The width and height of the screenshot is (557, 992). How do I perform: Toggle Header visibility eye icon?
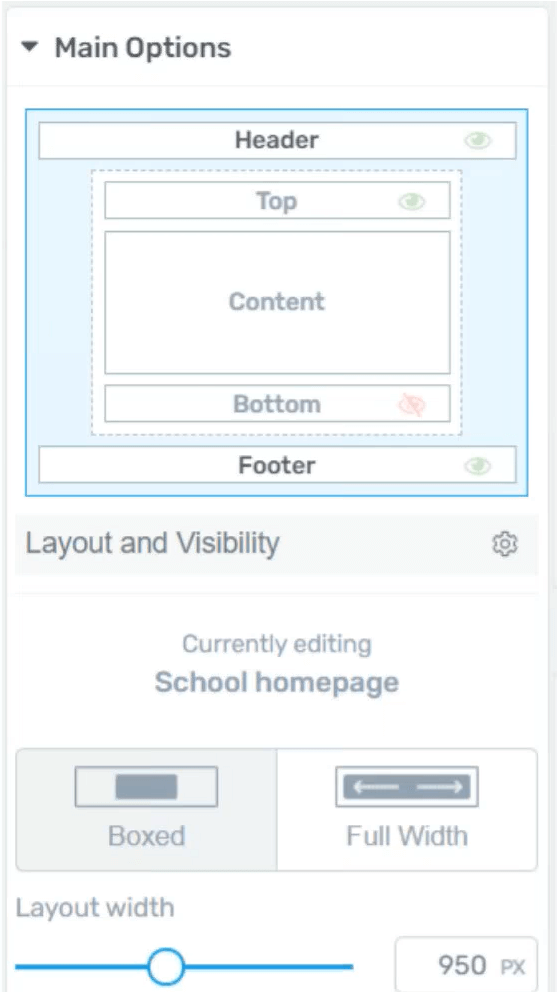(477, 140)
